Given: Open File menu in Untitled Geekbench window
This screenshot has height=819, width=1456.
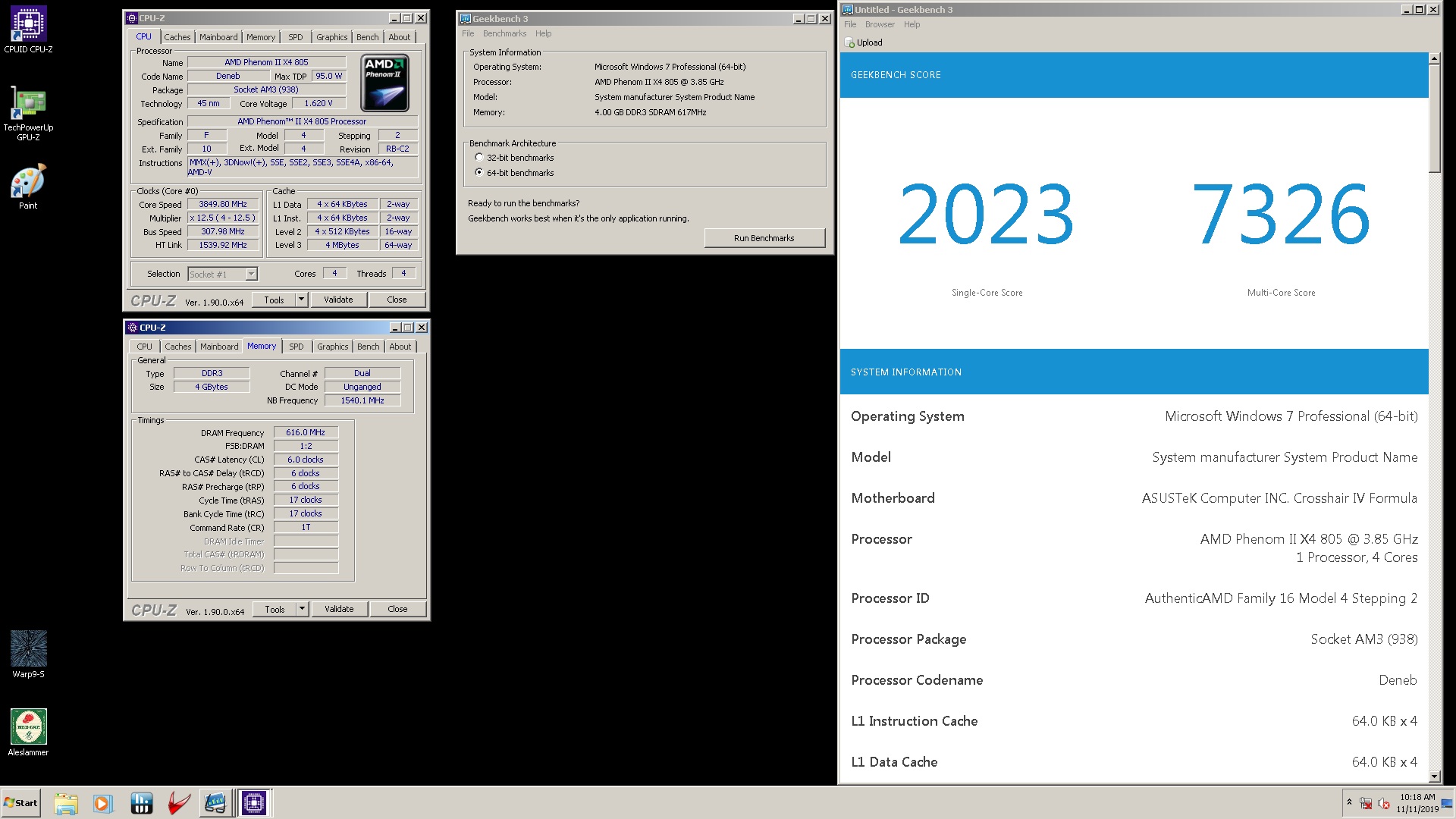Looking at the screenshot, I should pyautogui.click(x=850, y=24).
